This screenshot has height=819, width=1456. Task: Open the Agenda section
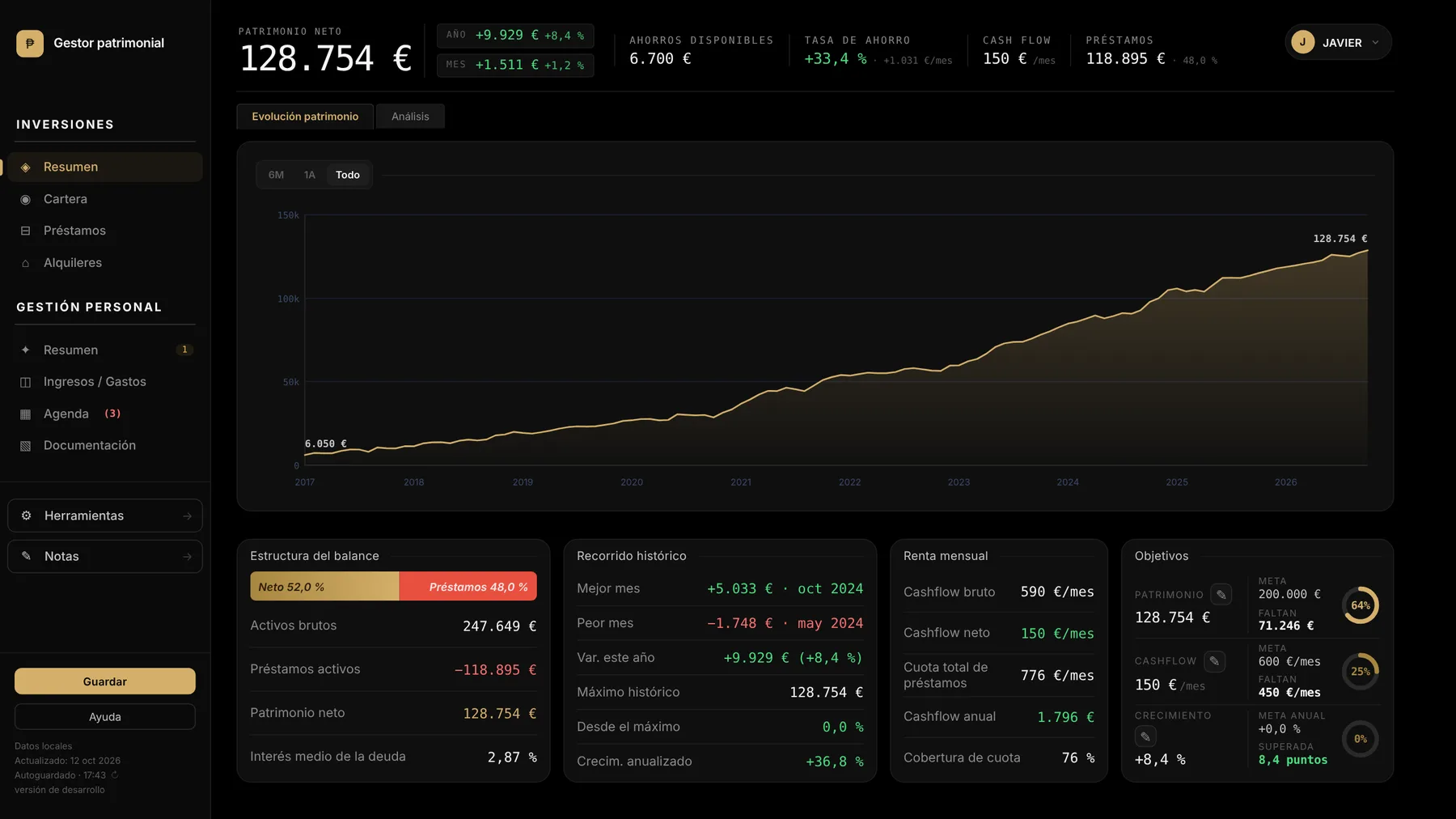[x=105, y=414]
